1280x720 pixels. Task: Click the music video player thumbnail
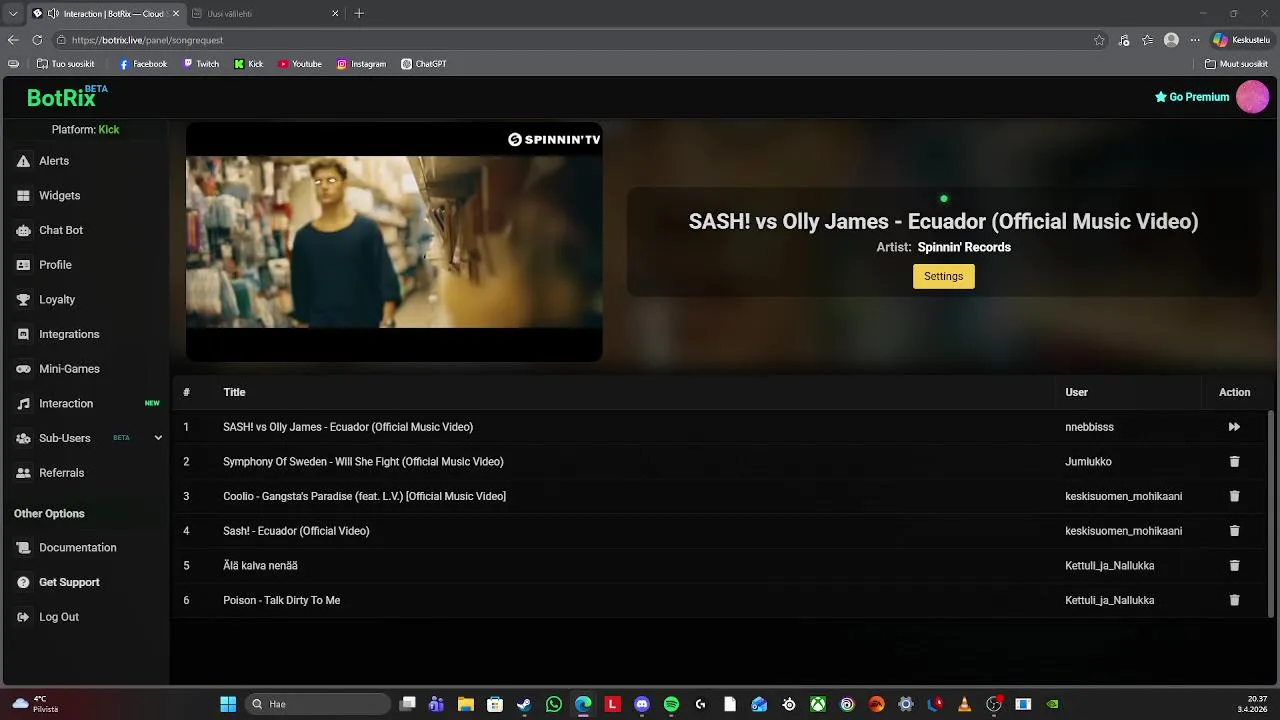coord(394,242)
